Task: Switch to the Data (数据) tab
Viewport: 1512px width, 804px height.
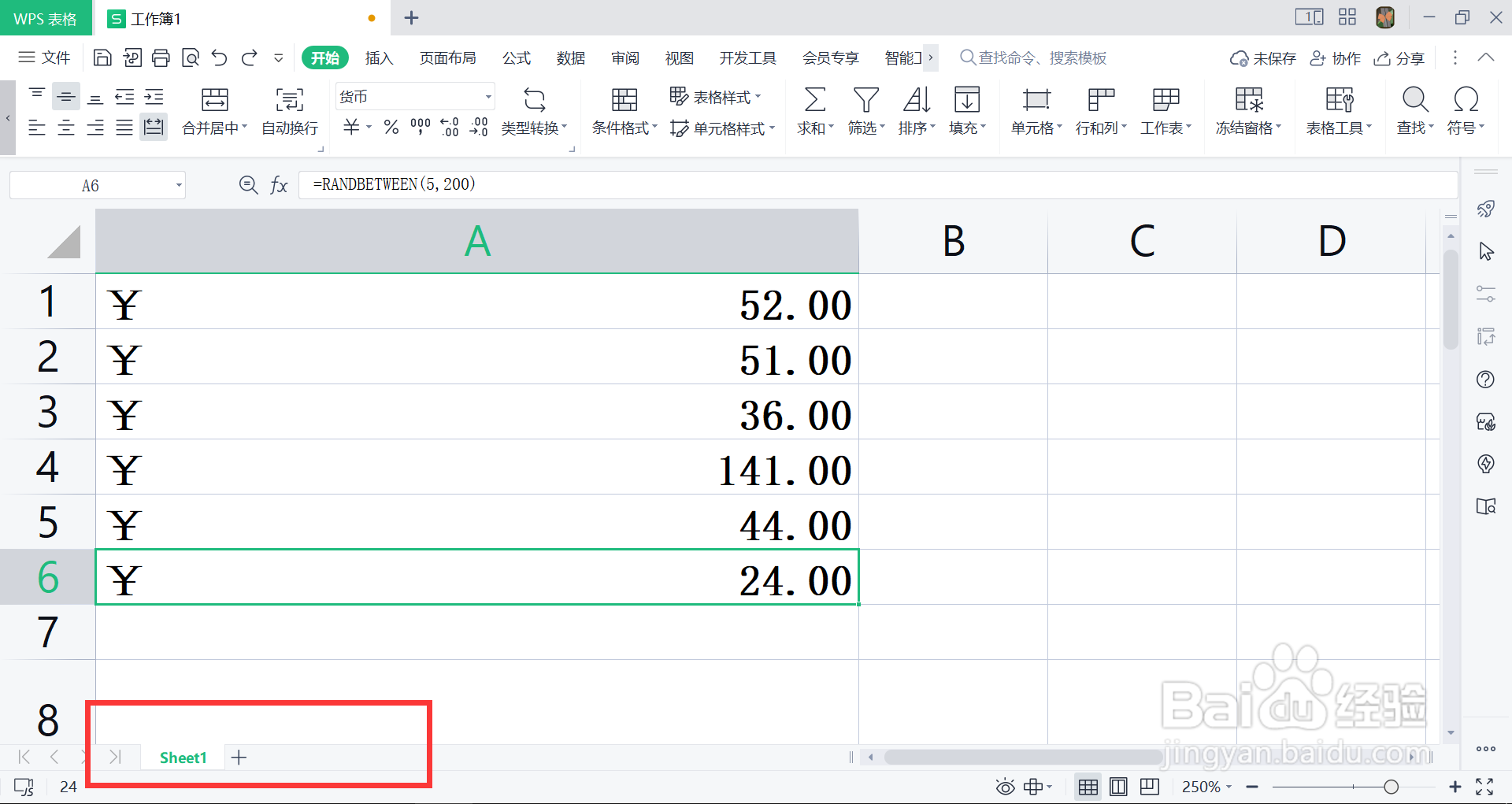Action: tap(571, 58)
